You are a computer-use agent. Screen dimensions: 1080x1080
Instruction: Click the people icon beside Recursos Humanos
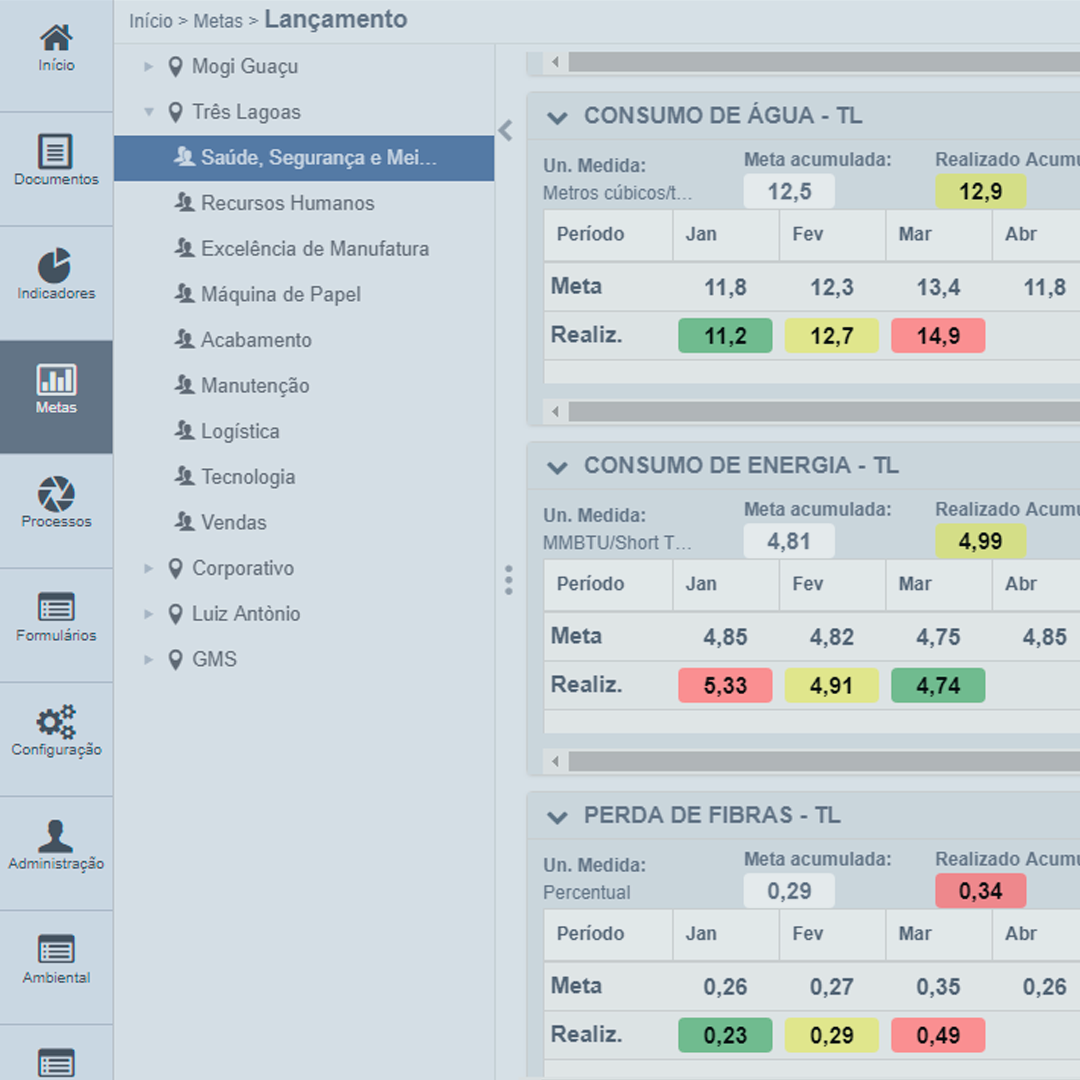184,202
